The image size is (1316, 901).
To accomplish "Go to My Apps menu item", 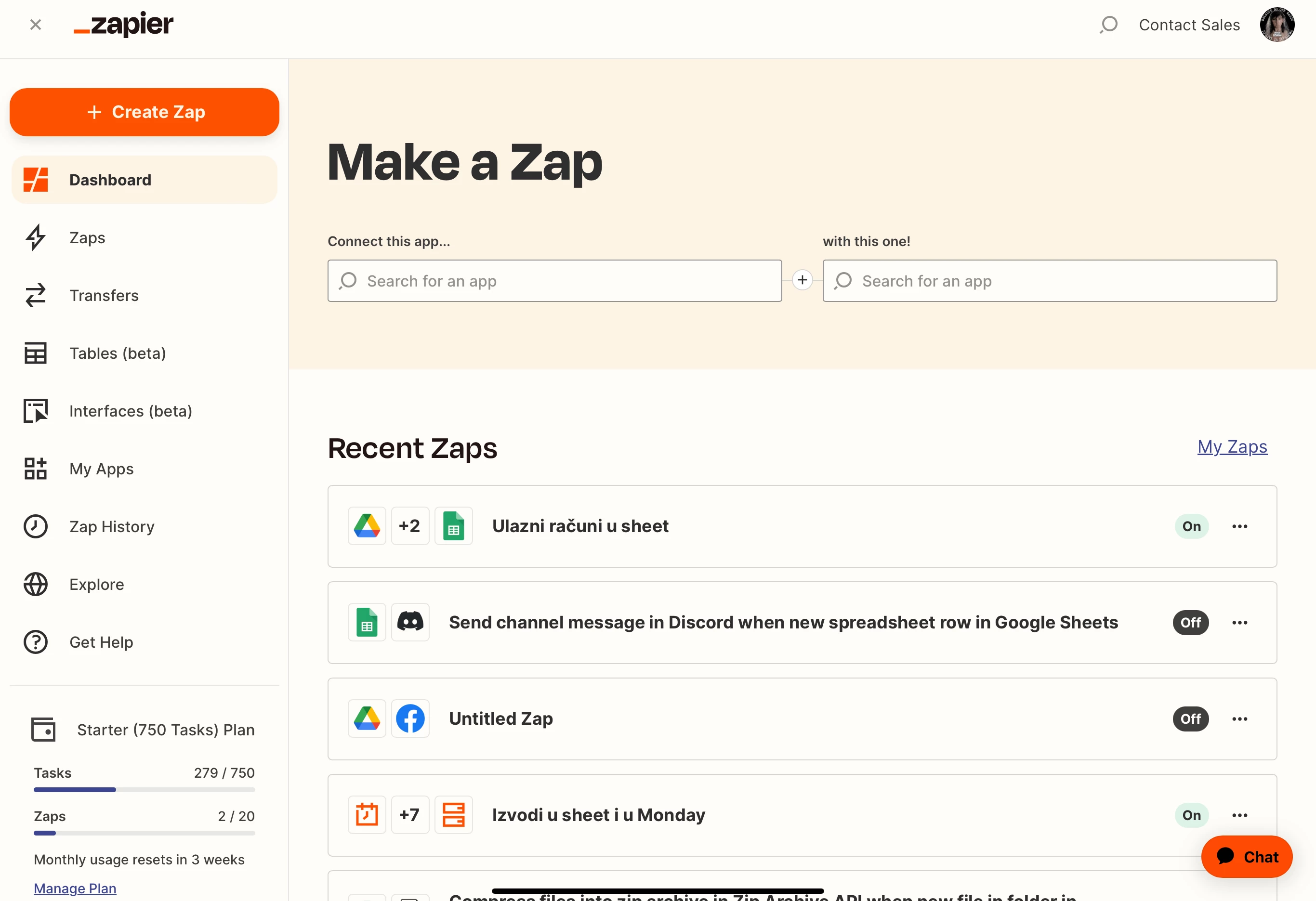I will pos(101,469).
